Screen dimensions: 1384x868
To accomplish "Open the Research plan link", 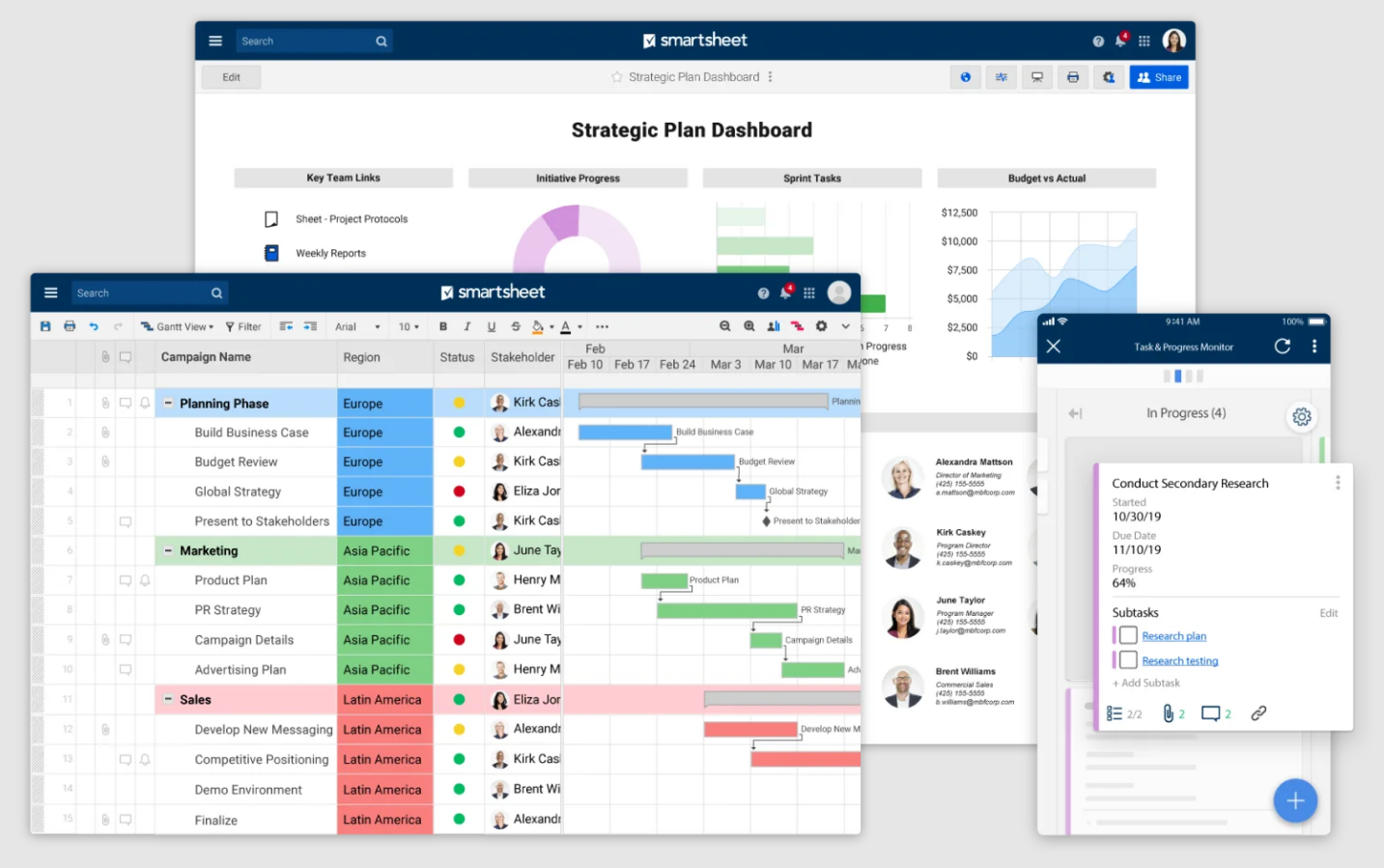I will coord(1173,636).
